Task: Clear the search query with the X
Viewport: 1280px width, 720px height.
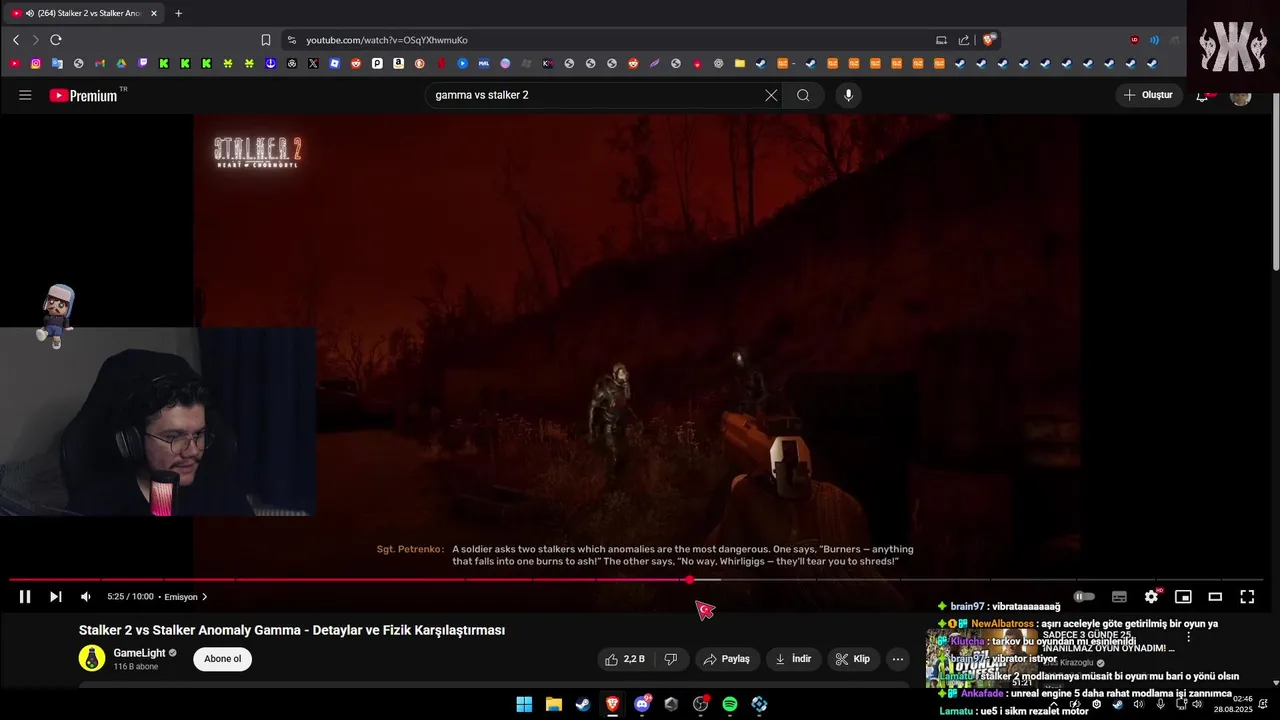Action: click(x=771, y=95)
